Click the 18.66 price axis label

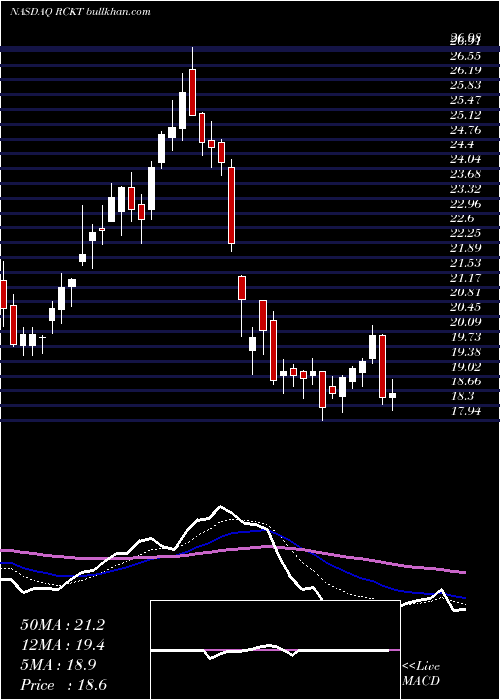[x=468, y=381]
